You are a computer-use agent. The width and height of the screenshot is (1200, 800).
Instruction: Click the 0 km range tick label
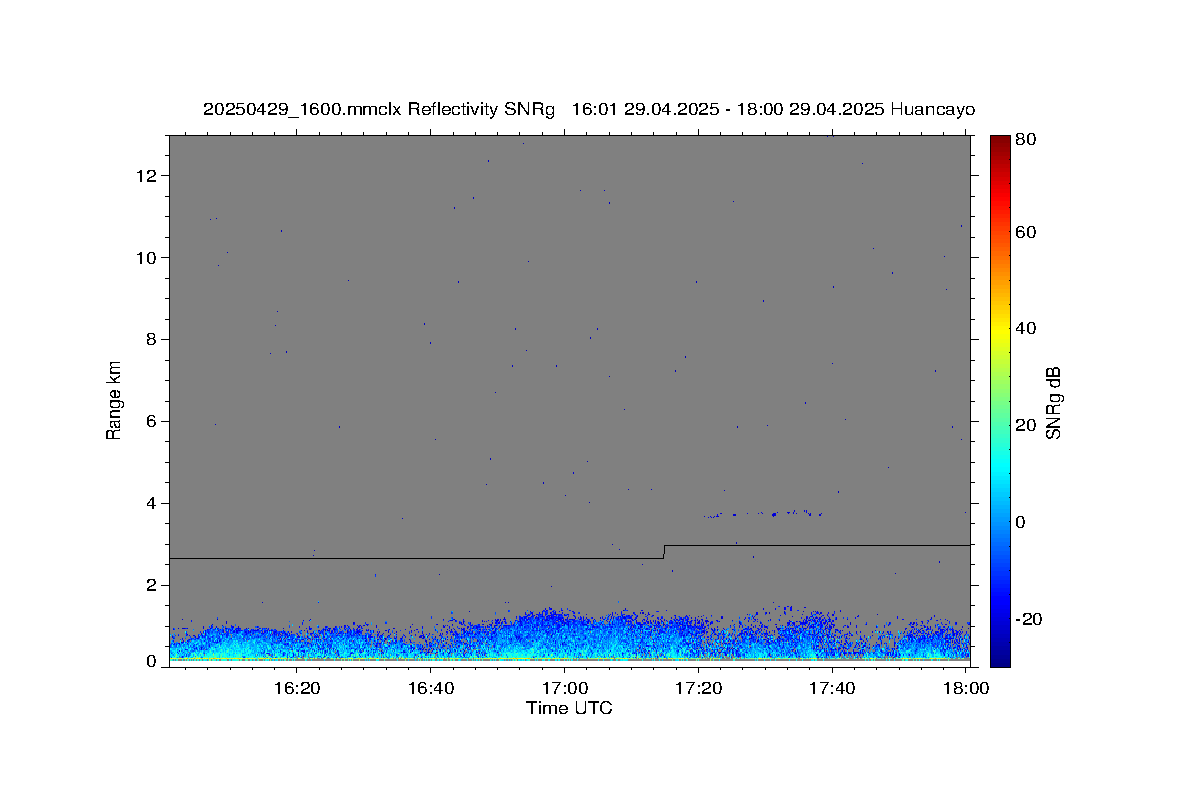click(x=152, y=661)
